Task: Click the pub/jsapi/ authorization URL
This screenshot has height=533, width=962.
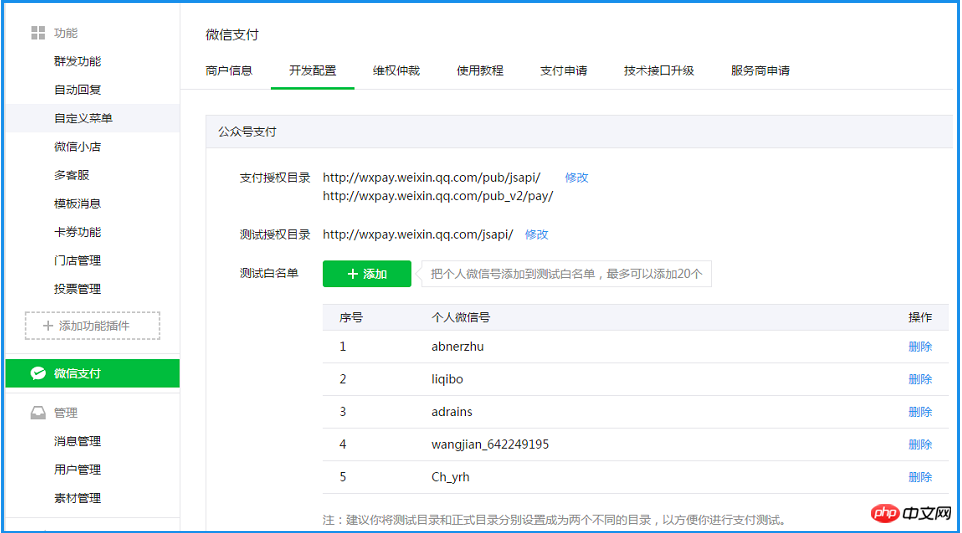Action: (x=431, y=177)
